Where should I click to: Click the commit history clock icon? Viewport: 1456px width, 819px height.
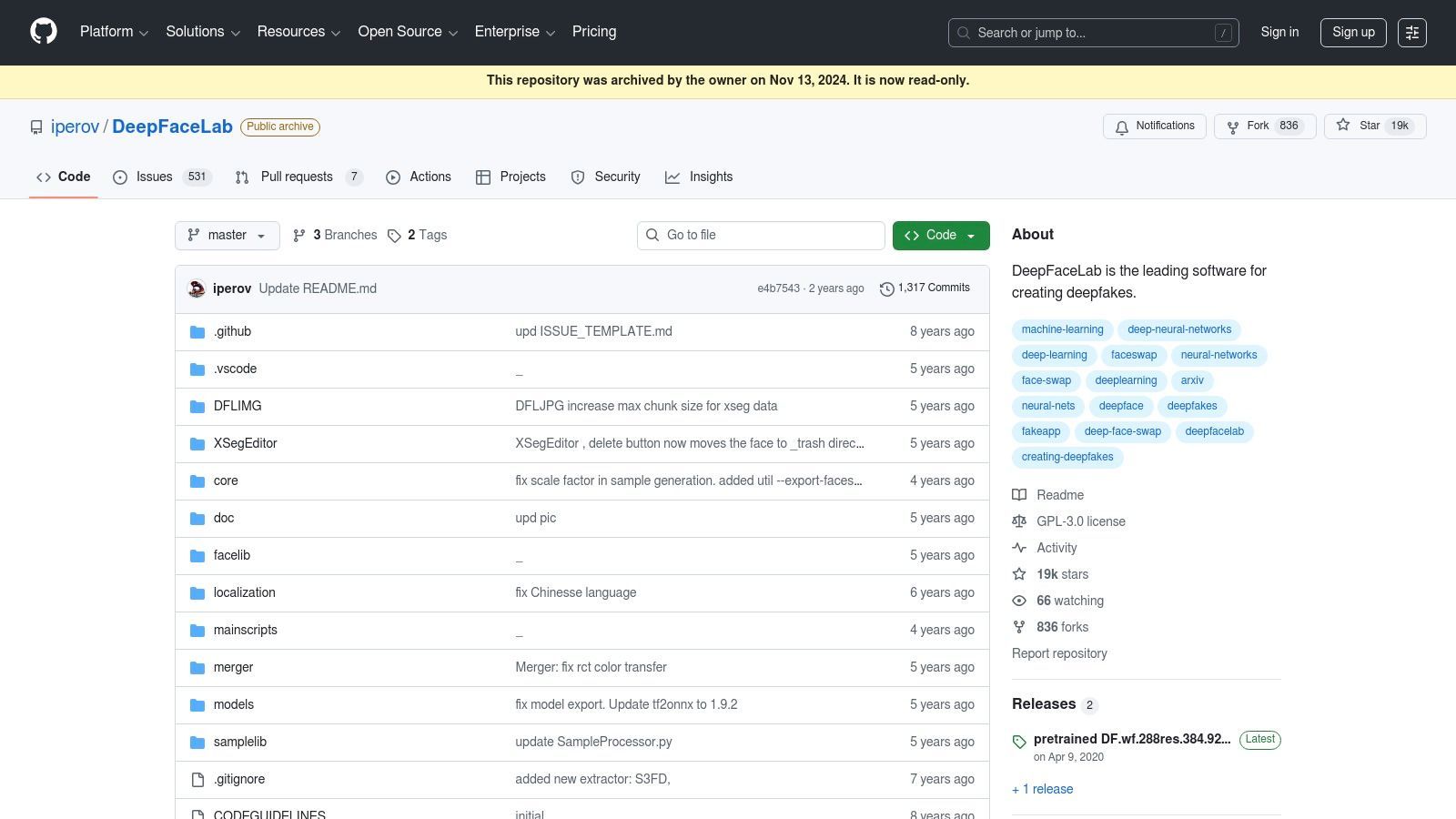(x=887, y=288)
